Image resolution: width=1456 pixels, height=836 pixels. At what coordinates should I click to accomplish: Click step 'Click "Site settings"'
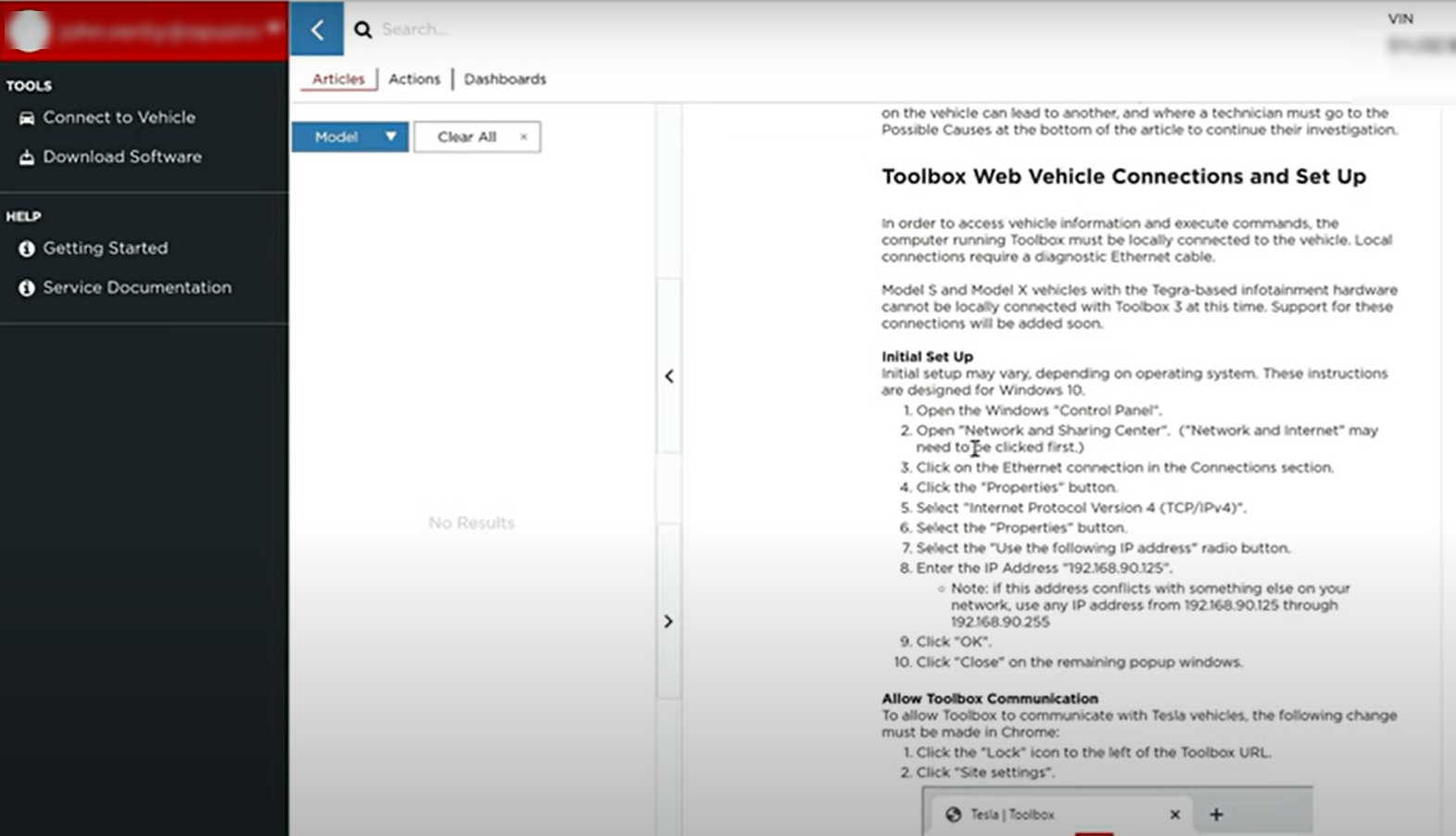point(985,773)
